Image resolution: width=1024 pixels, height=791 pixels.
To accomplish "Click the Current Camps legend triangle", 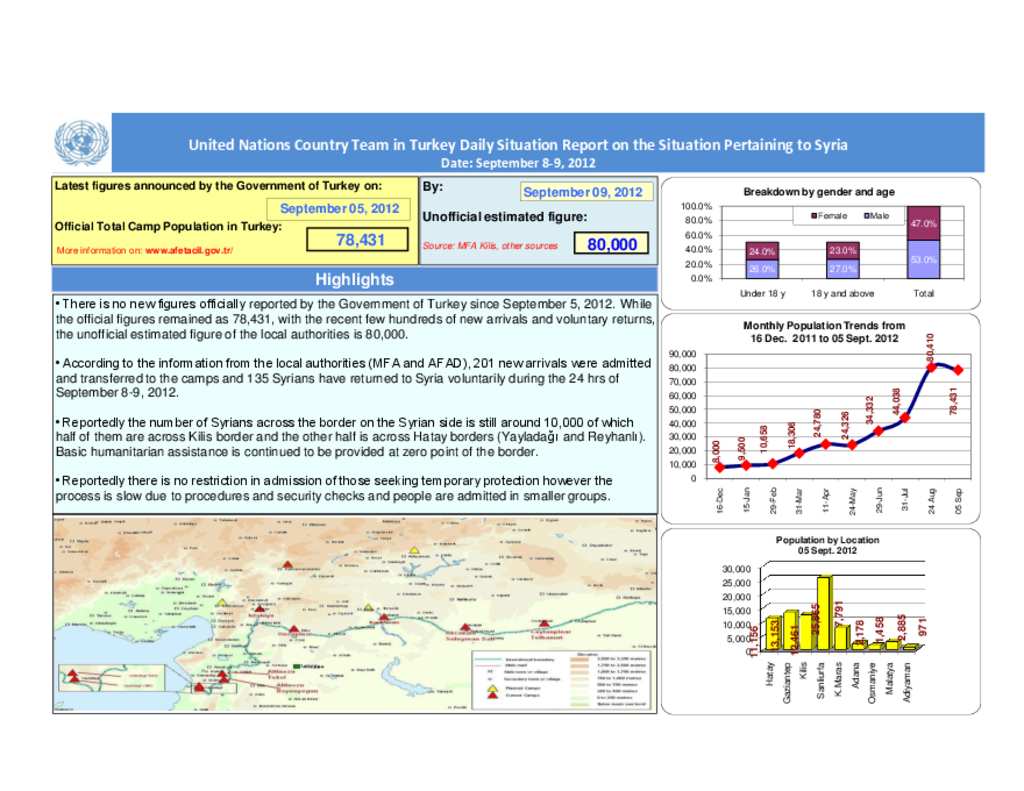I will [x=491, y=694].
